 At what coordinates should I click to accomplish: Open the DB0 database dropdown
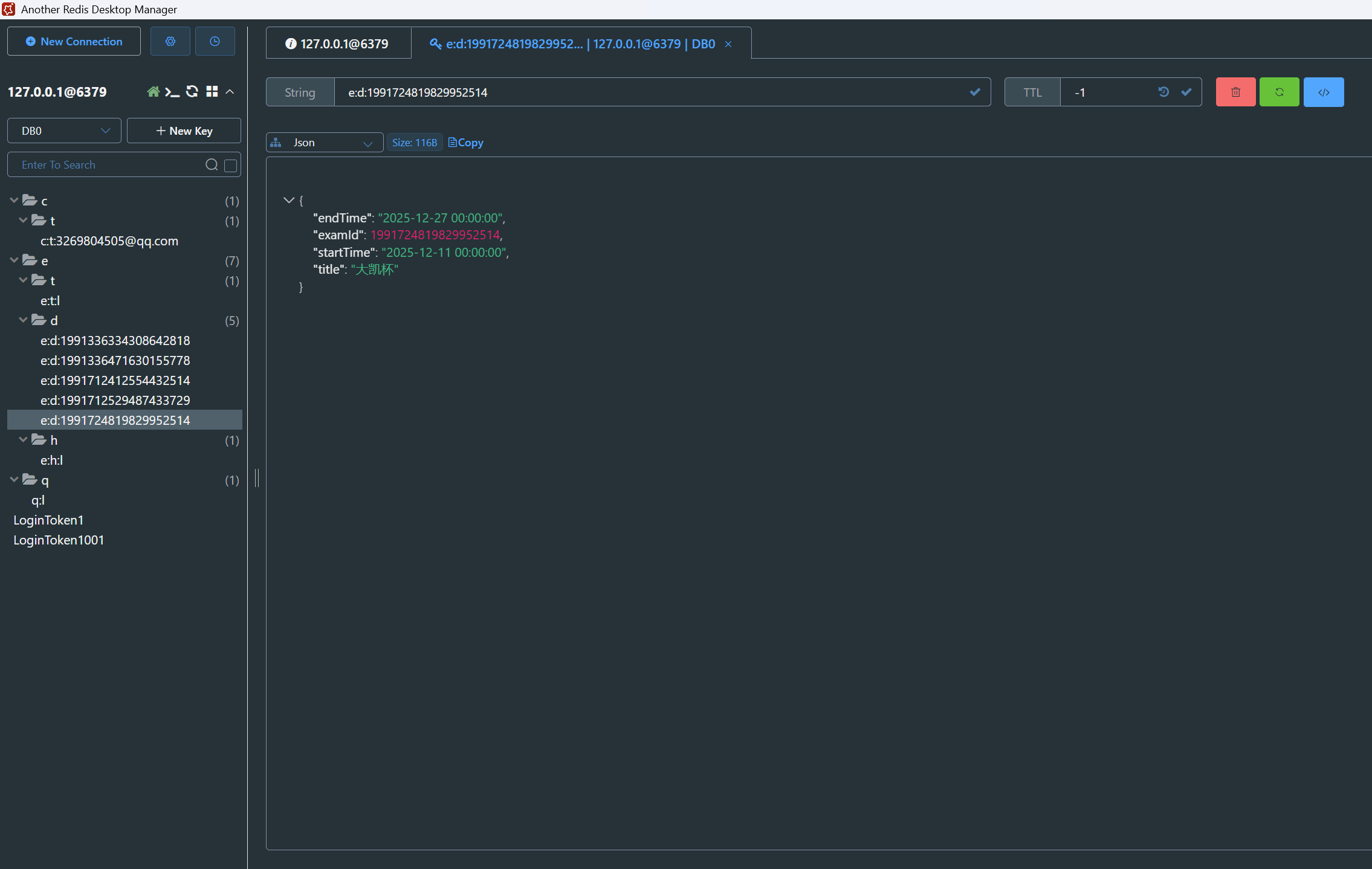(x=64, y=131)
